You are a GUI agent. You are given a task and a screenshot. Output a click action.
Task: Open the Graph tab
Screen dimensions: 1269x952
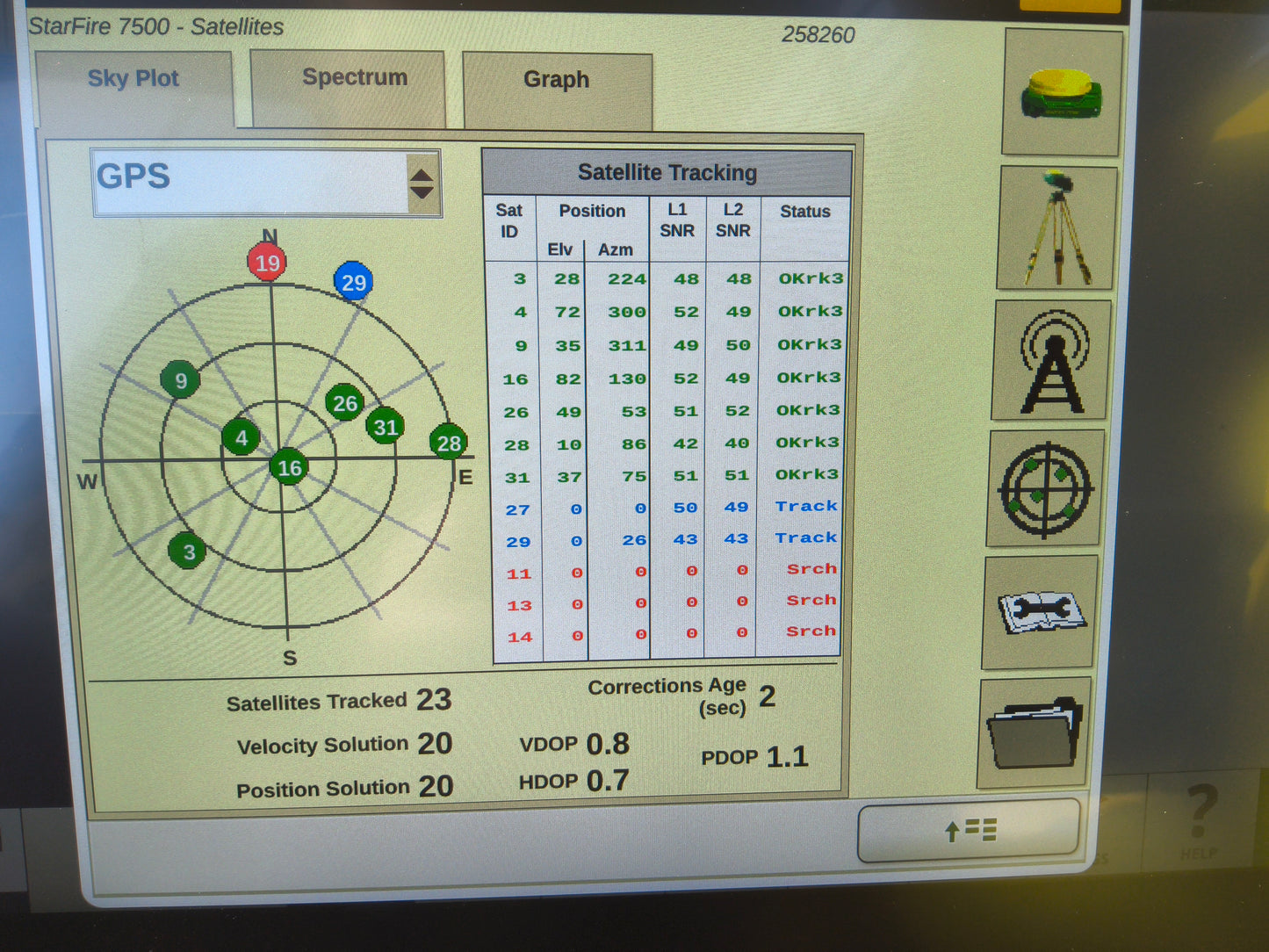click(556, 80)
